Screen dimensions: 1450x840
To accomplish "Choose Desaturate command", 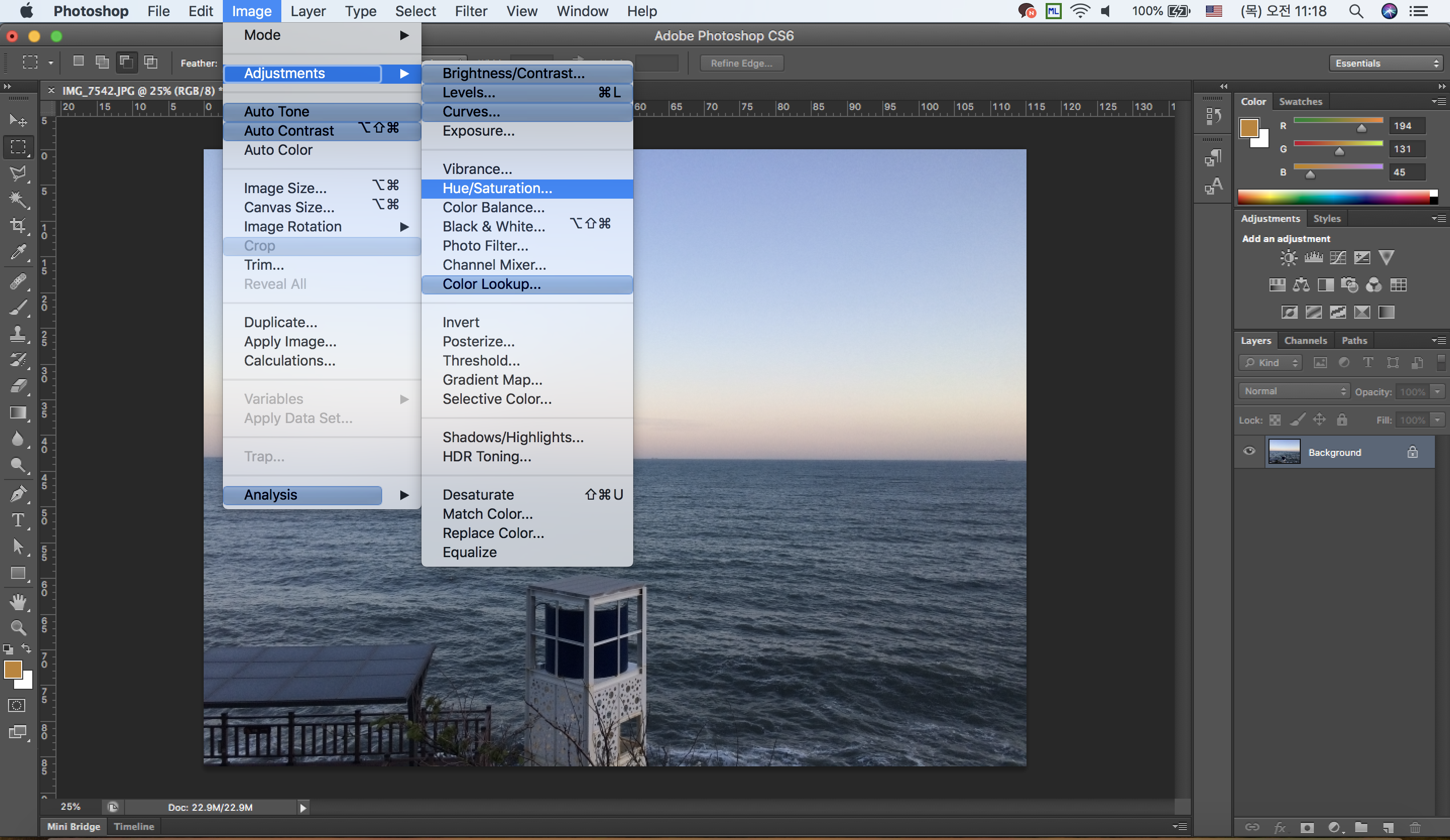I will 527,495.
